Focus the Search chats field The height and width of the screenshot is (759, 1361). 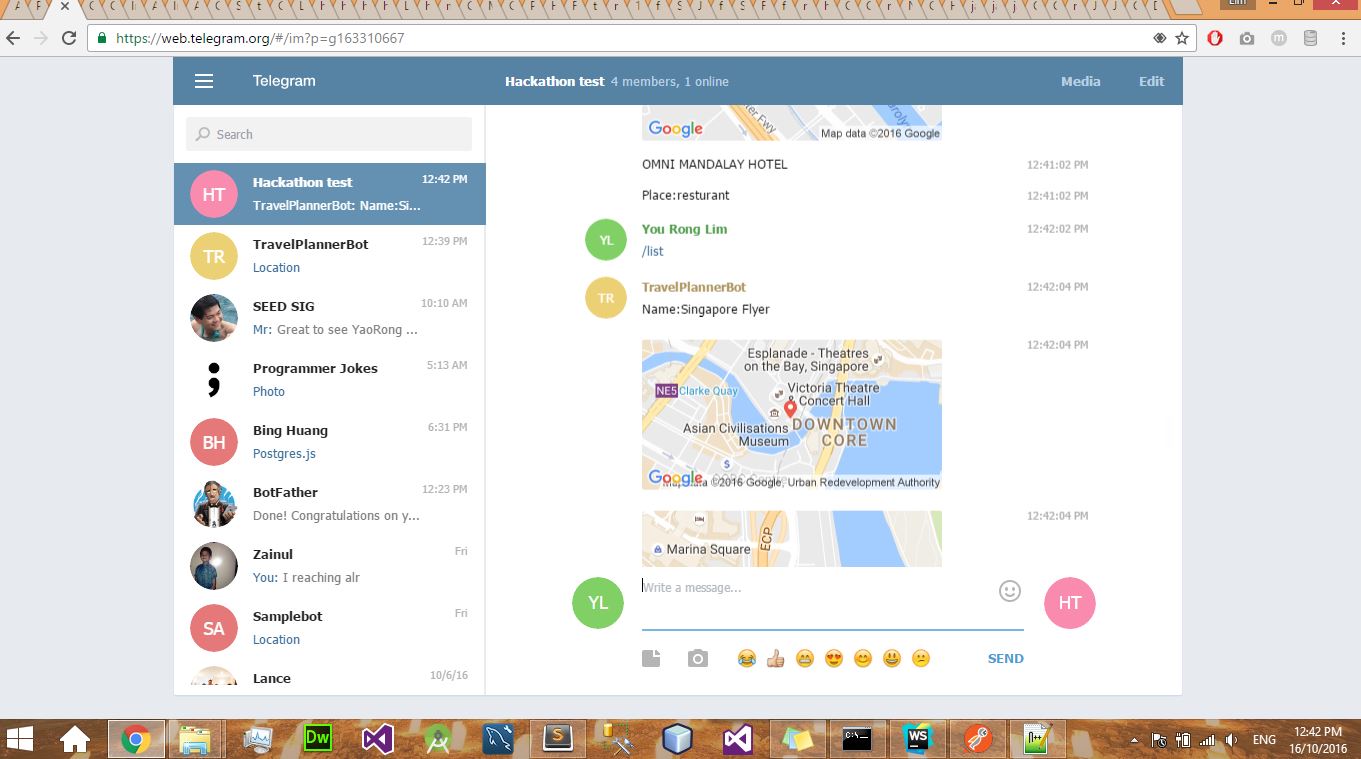click(x=329, y=134)
